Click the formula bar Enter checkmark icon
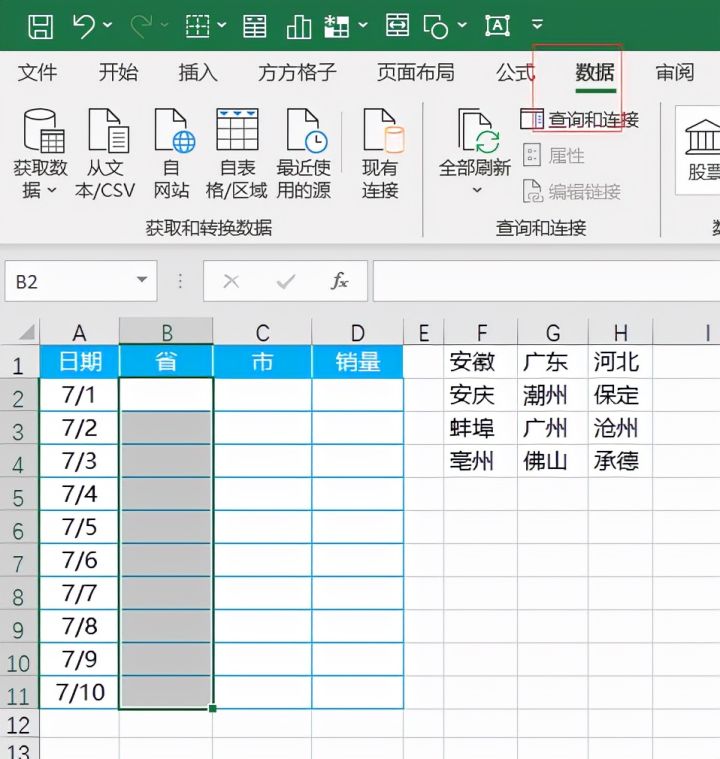This screenshot has width=720, height=759. [x=286, y=281]
